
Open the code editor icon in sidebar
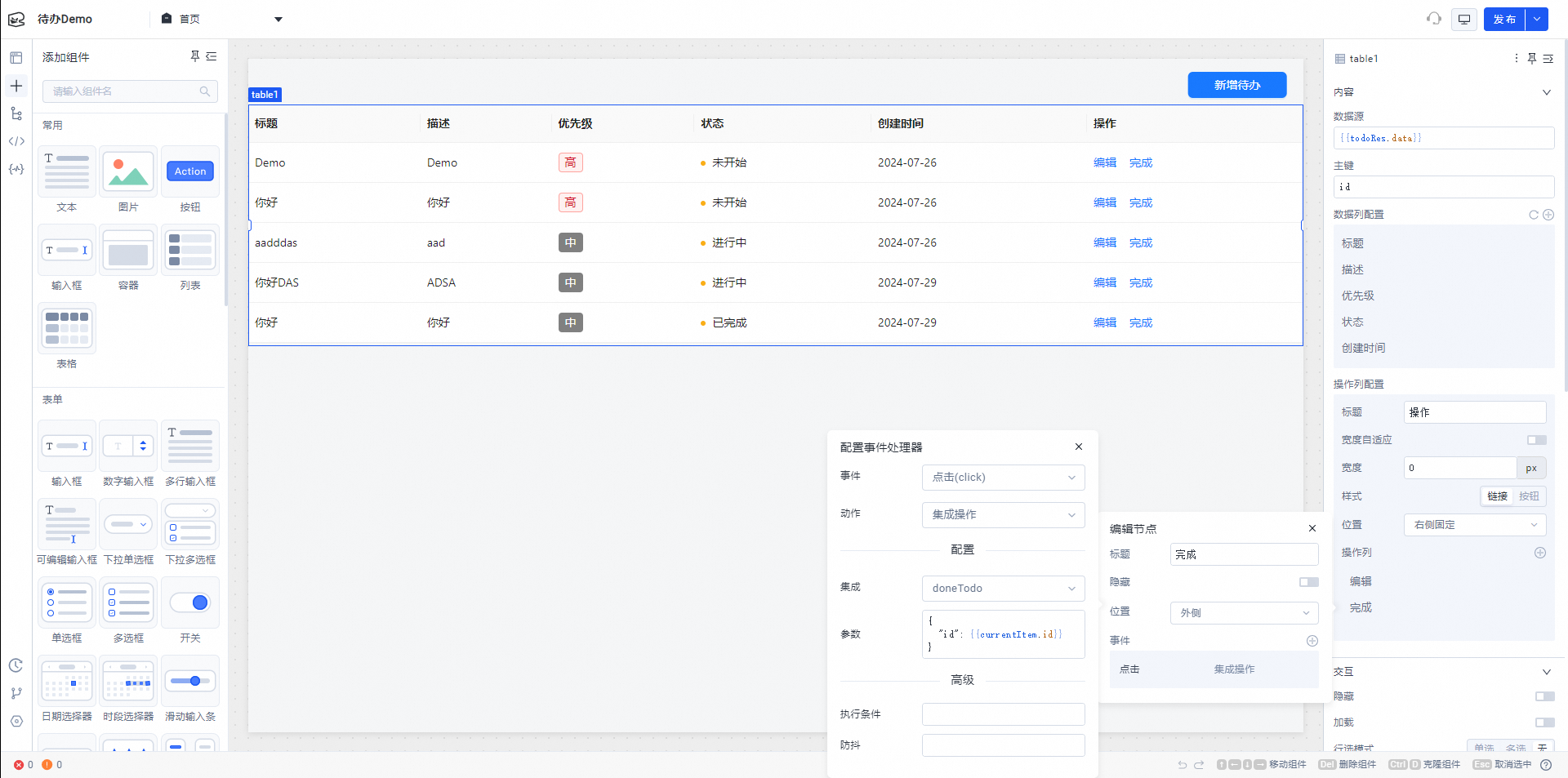click(16, 141)
